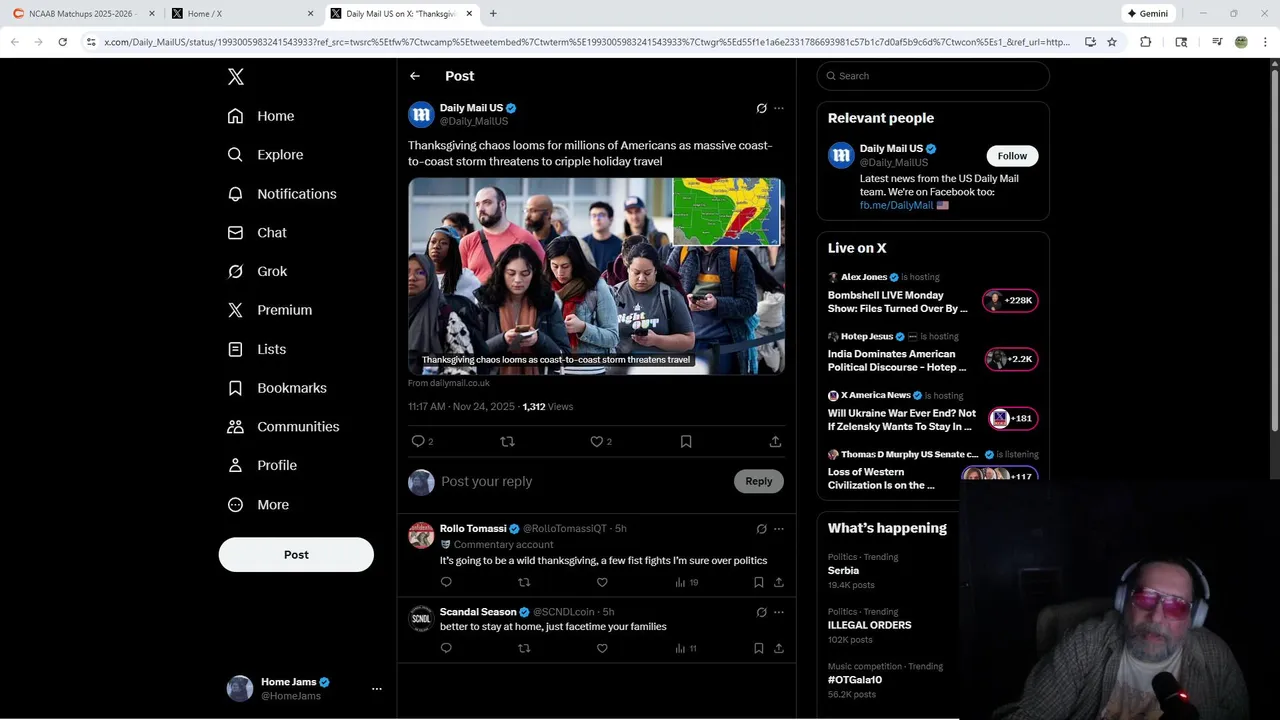
Task: Click the share icon on the main post
Action: point(775,441)
